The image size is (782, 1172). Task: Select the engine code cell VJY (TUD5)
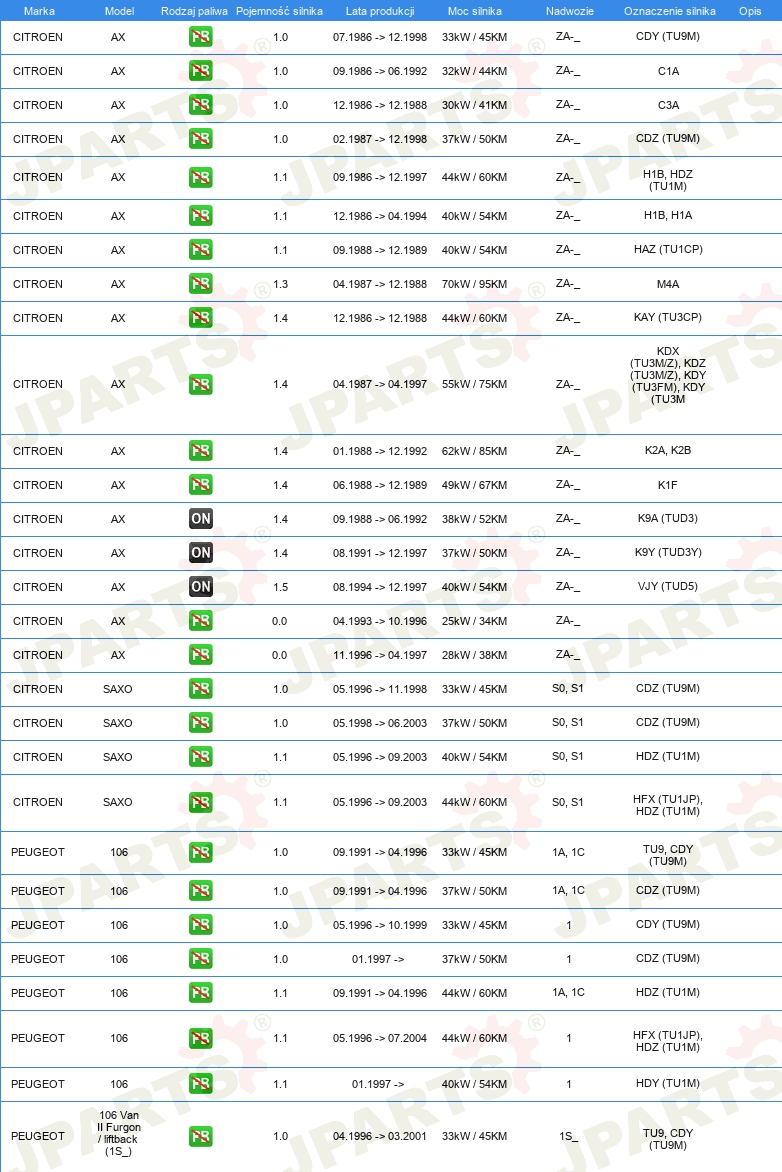click(x=668, y=586)
